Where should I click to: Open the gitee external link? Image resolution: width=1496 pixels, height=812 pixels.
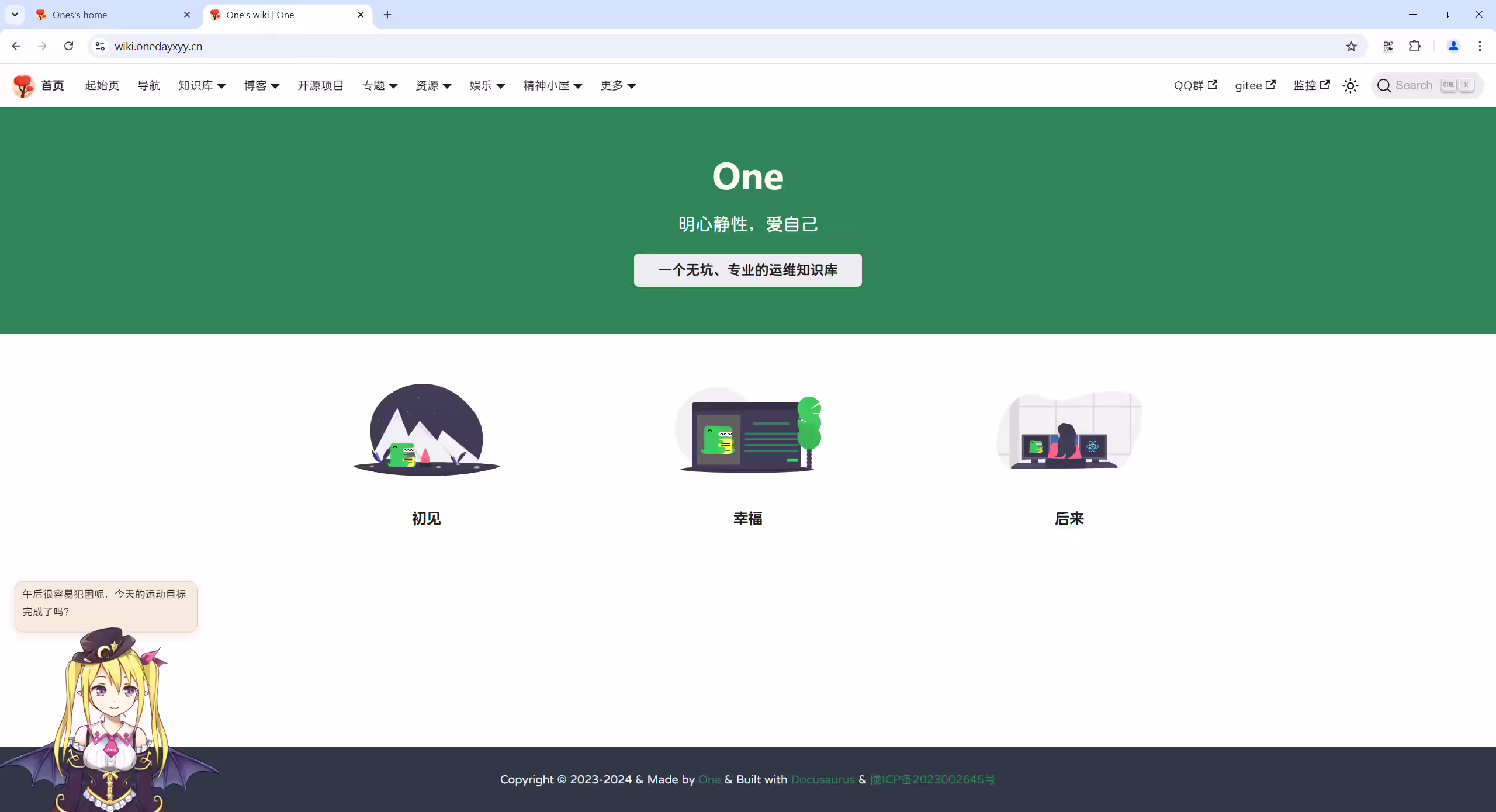click(1255, 86)
